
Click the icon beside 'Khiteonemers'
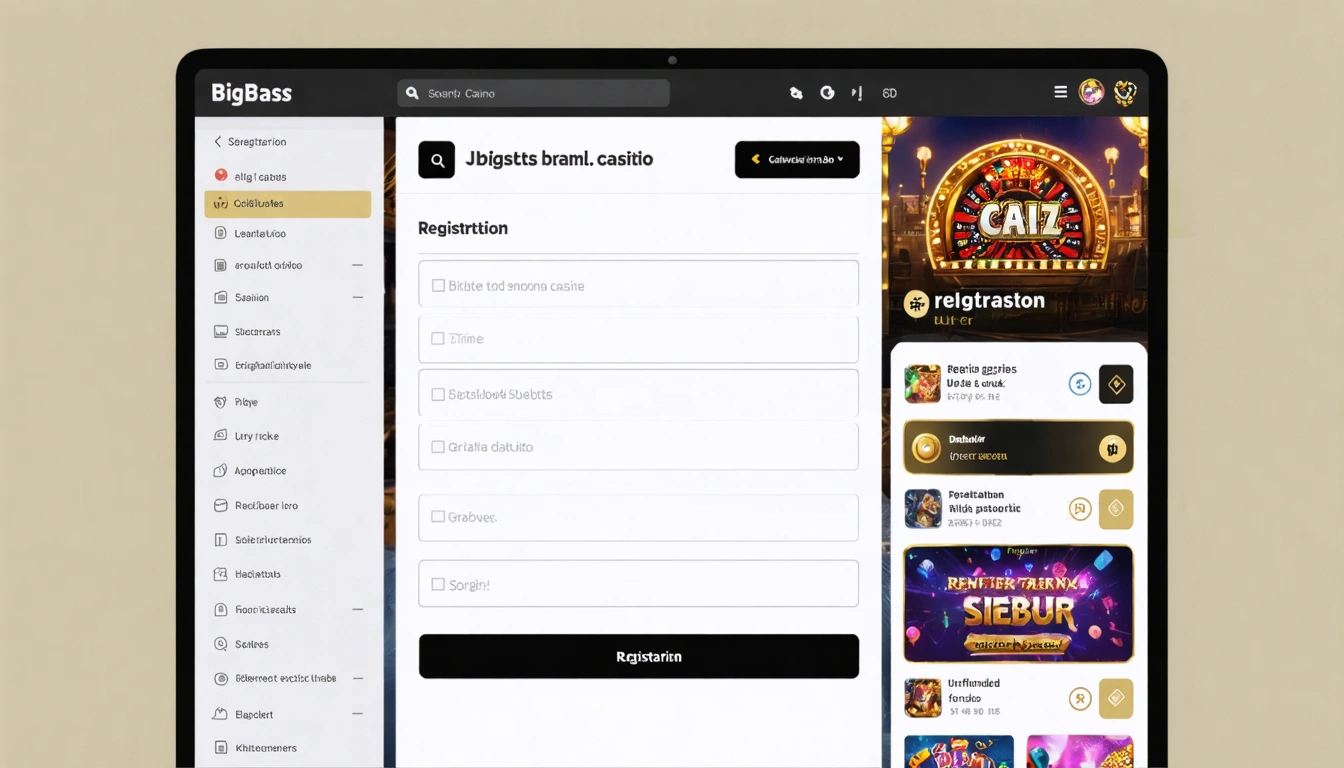tap(221, 748)
